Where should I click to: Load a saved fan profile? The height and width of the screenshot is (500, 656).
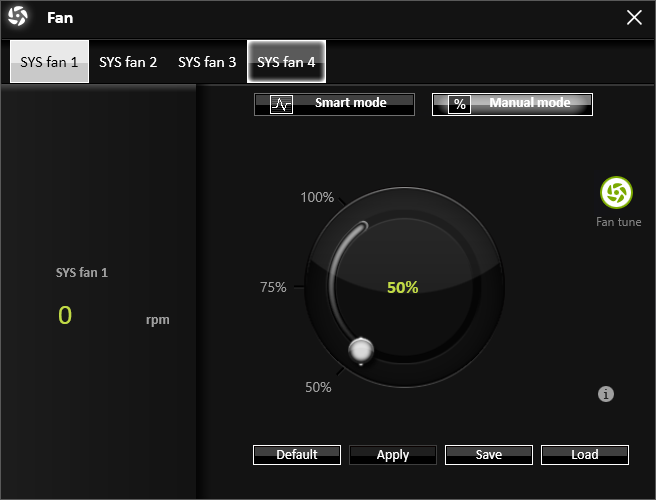tap(585, 455)
